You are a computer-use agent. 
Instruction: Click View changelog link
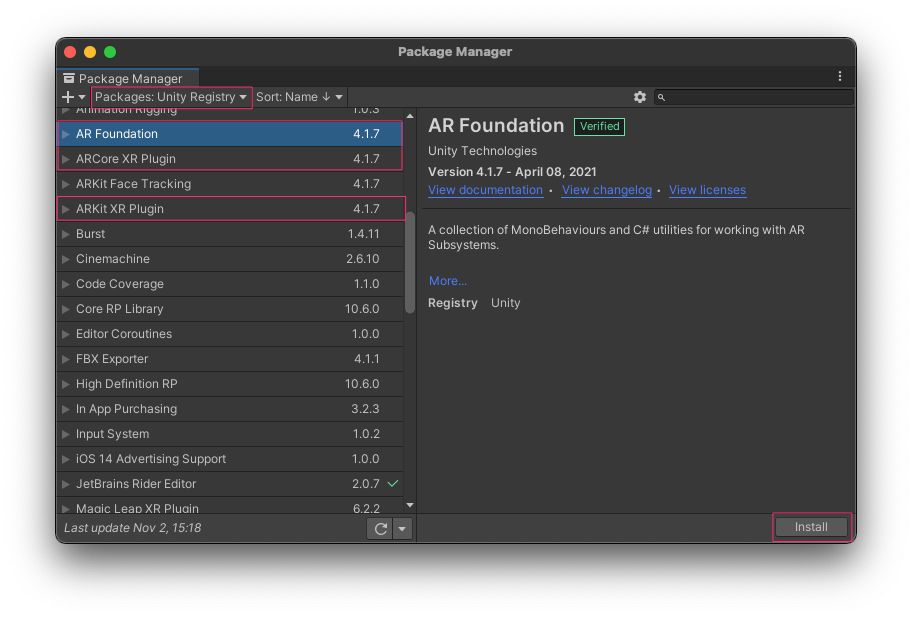point(607,189)
